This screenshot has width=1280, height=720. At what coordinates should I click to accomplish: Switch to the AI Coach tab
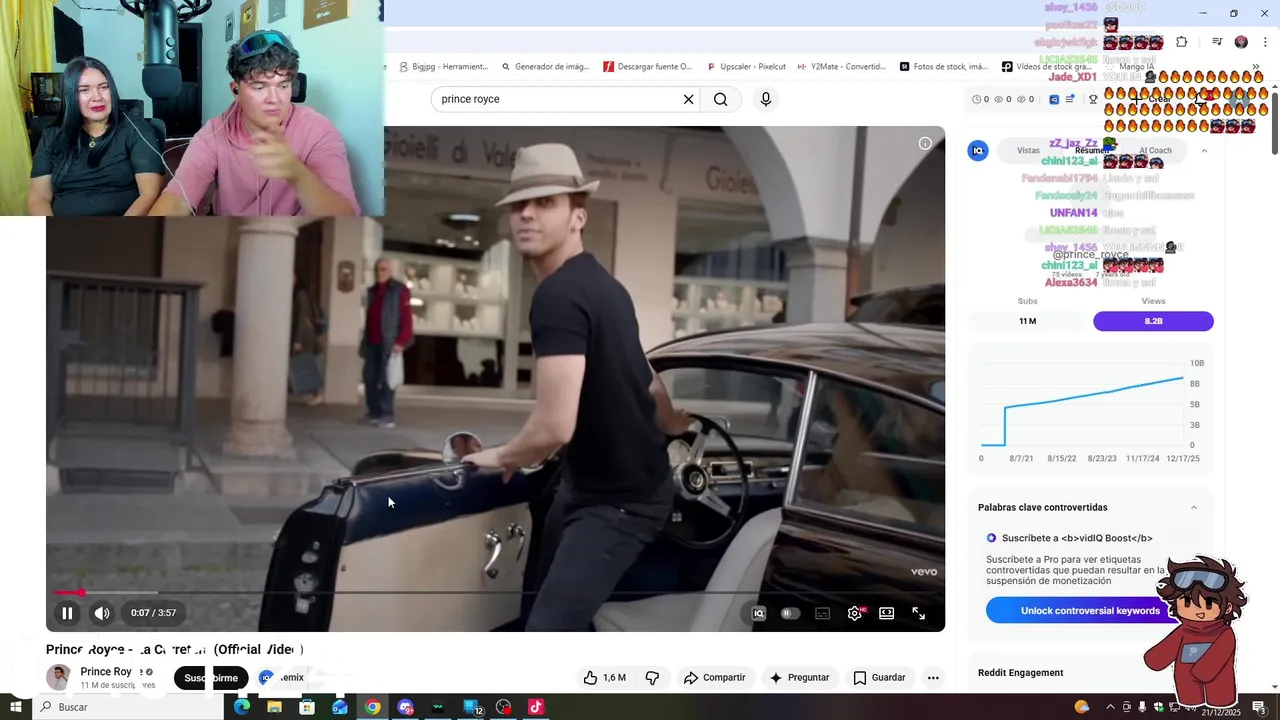[x=1155, y=150]
